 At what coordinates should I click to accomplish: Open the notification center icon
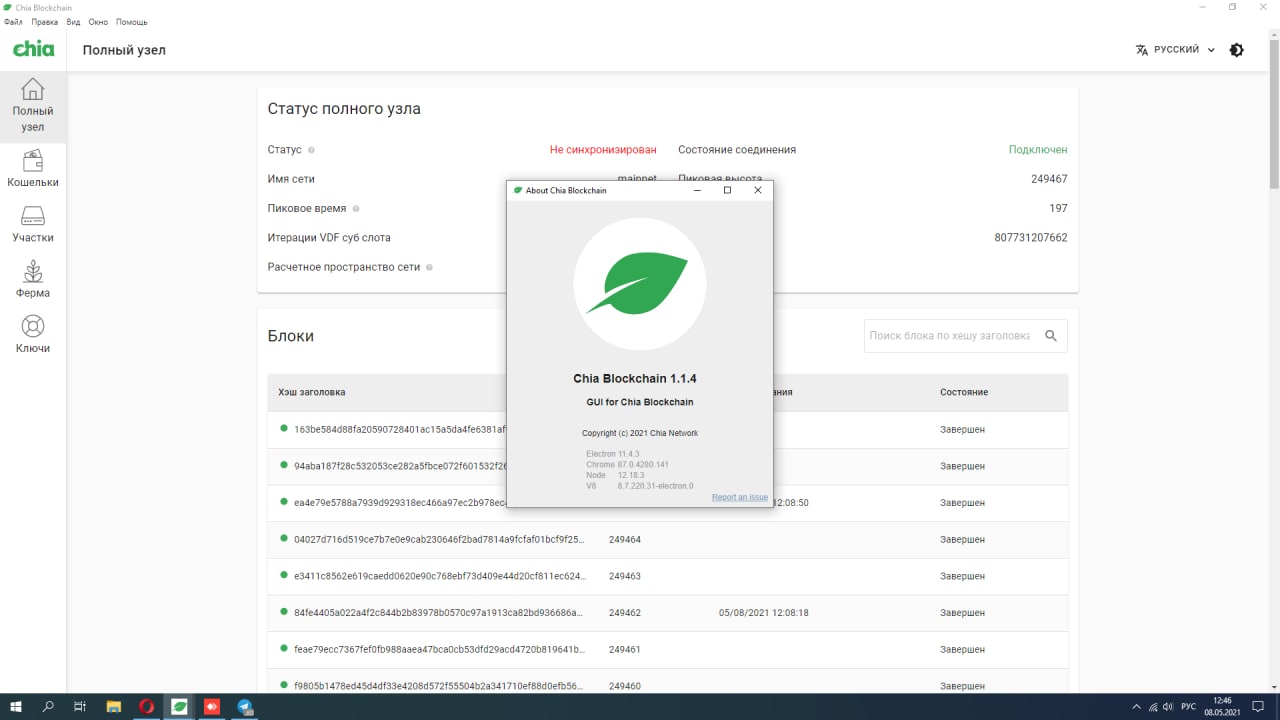[x=1260, y=707]
